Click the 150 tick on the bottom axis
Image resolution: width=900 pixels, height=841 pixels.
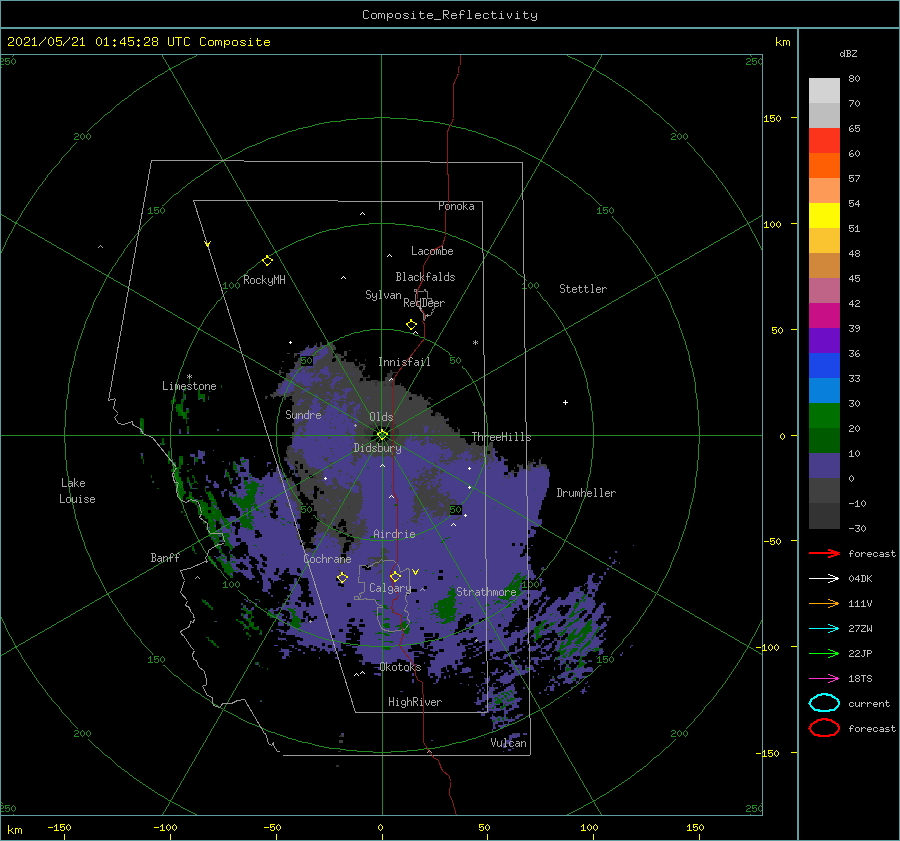point(695,827)
